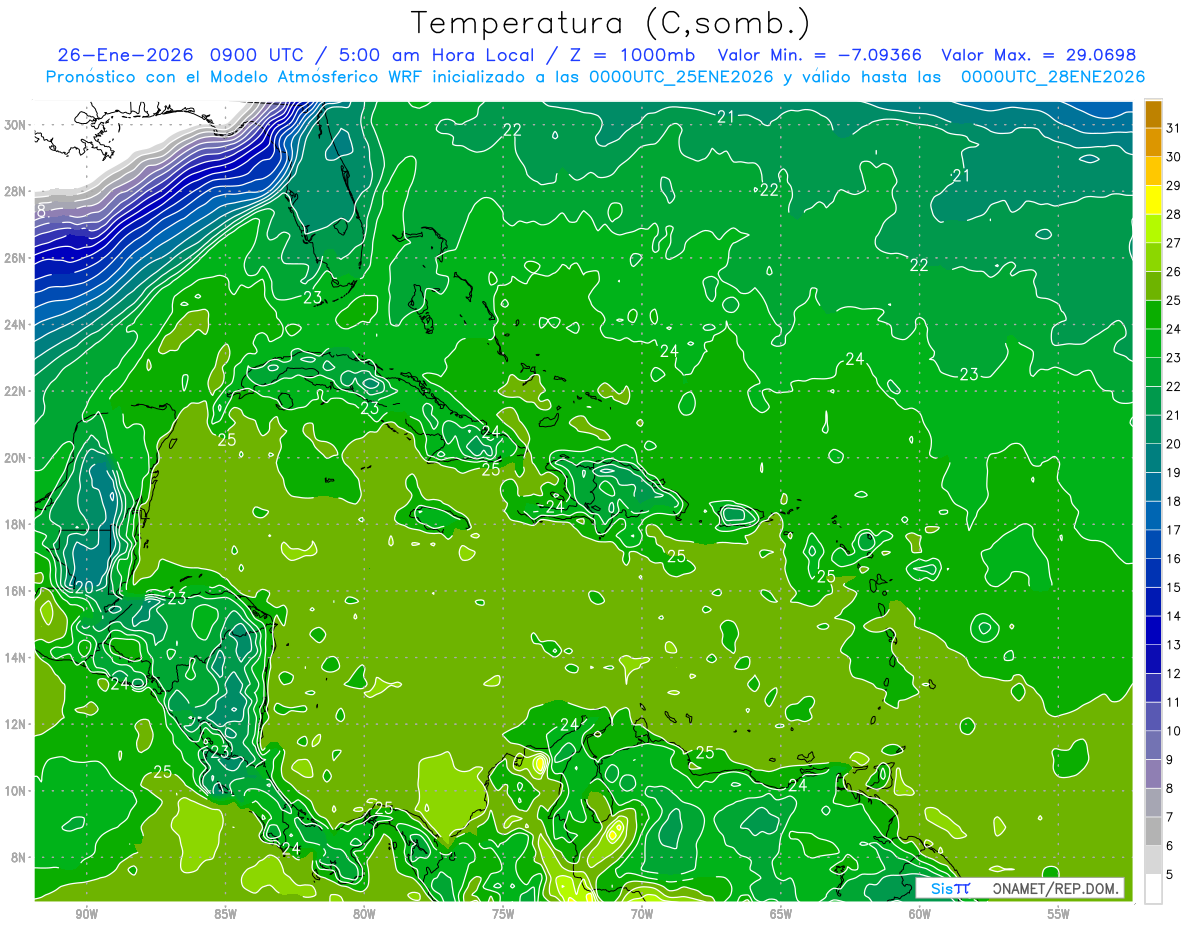Click the 55W longitude axis label
Screen dimensions: 1200x927
tap(1059, 914)
